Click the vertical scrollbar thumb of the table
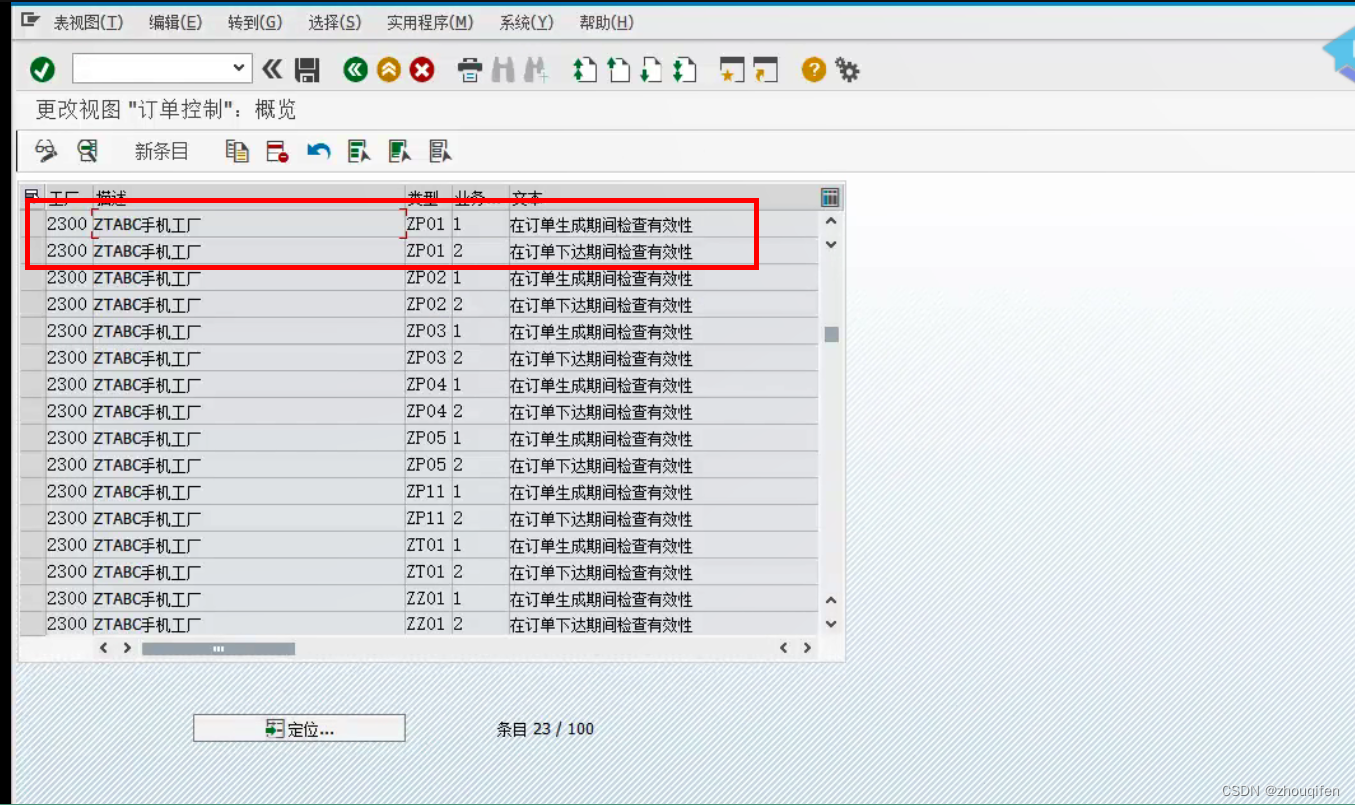 831,335
